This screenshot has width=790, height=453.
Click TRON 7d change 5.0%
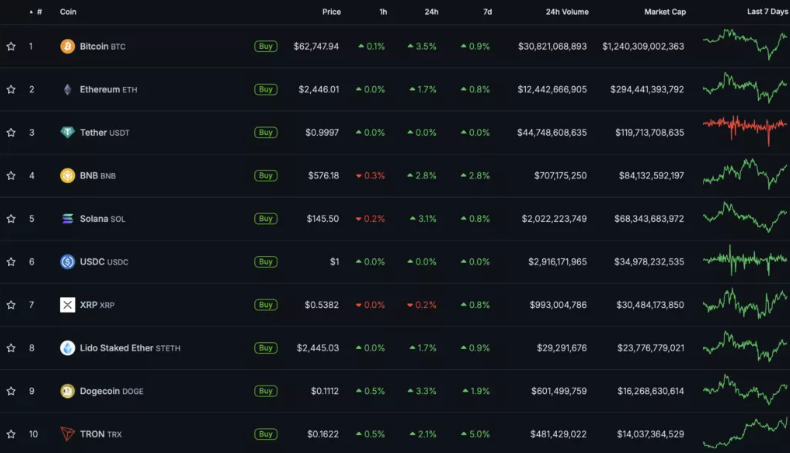(x=475, y=434)
